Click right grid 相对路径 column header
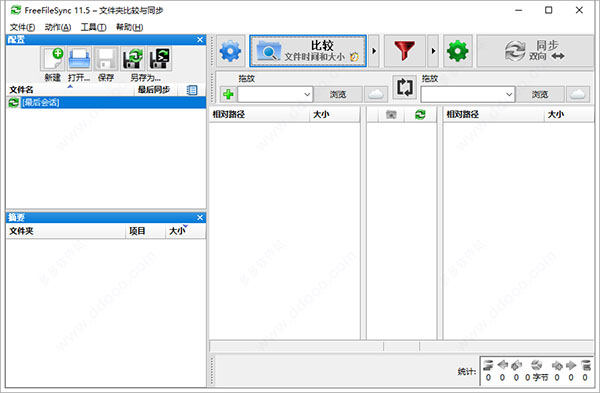 click(x=494, y=114)
